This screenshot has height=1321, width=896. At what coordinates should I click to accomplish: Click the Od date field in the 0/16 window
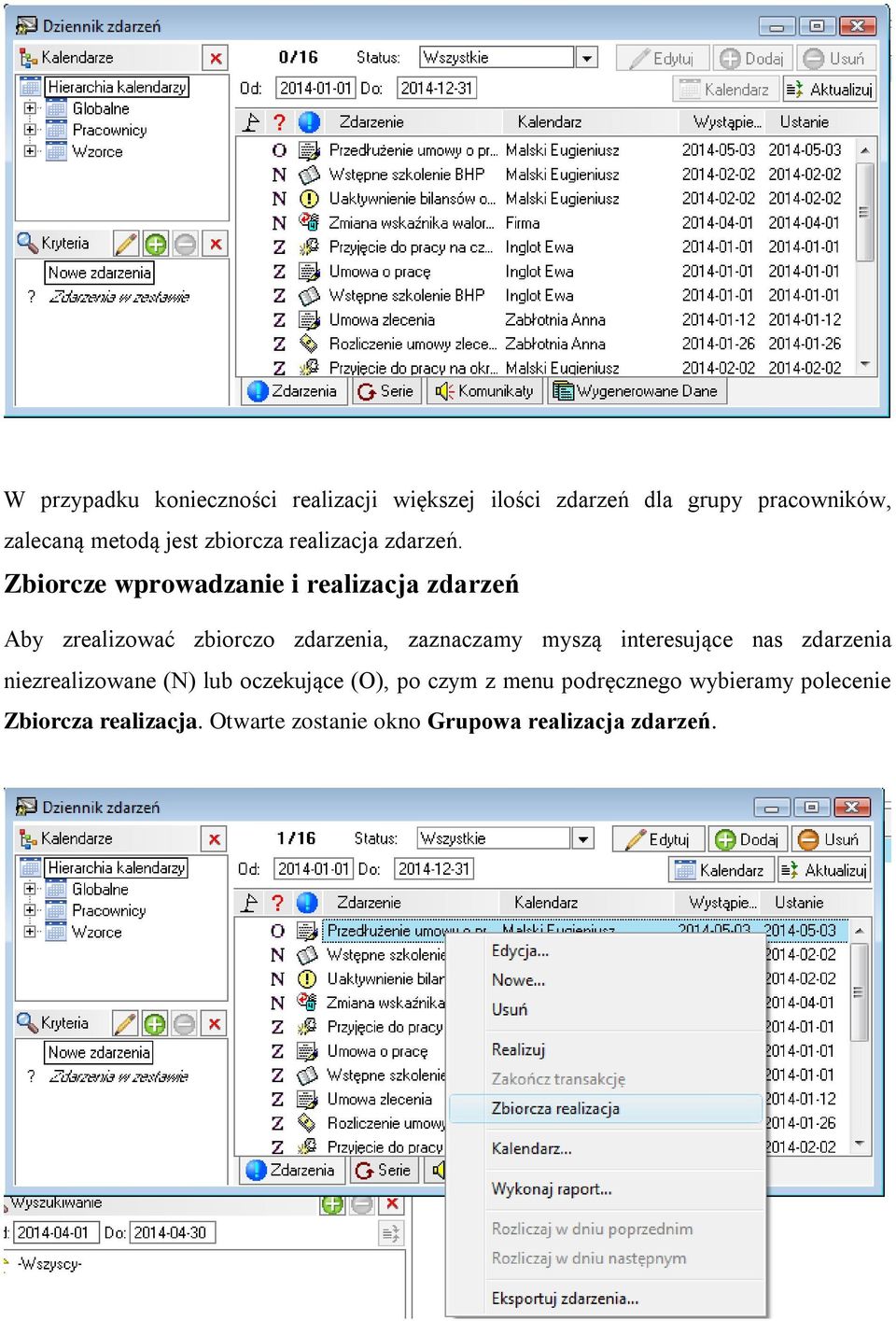coord(315,89)
